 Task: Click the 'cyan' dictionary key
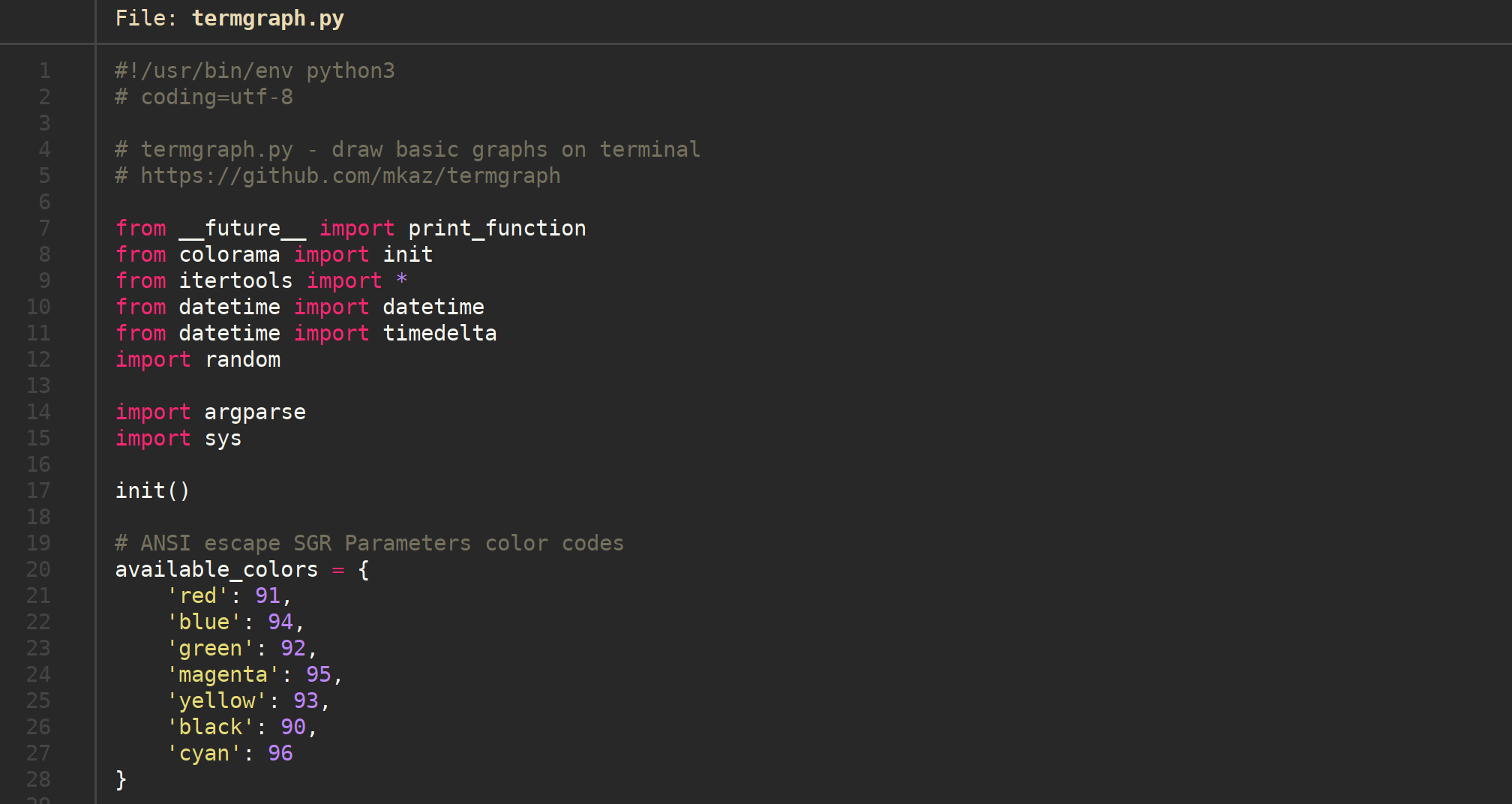203,753
